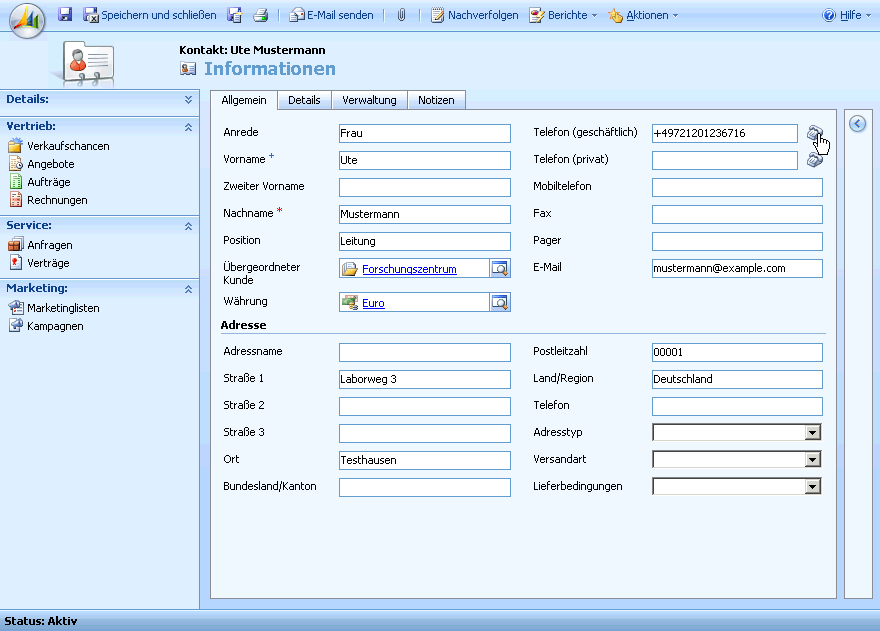Click the Pager input field
Screen dimensions: 880x631
[x=737, y=241]
